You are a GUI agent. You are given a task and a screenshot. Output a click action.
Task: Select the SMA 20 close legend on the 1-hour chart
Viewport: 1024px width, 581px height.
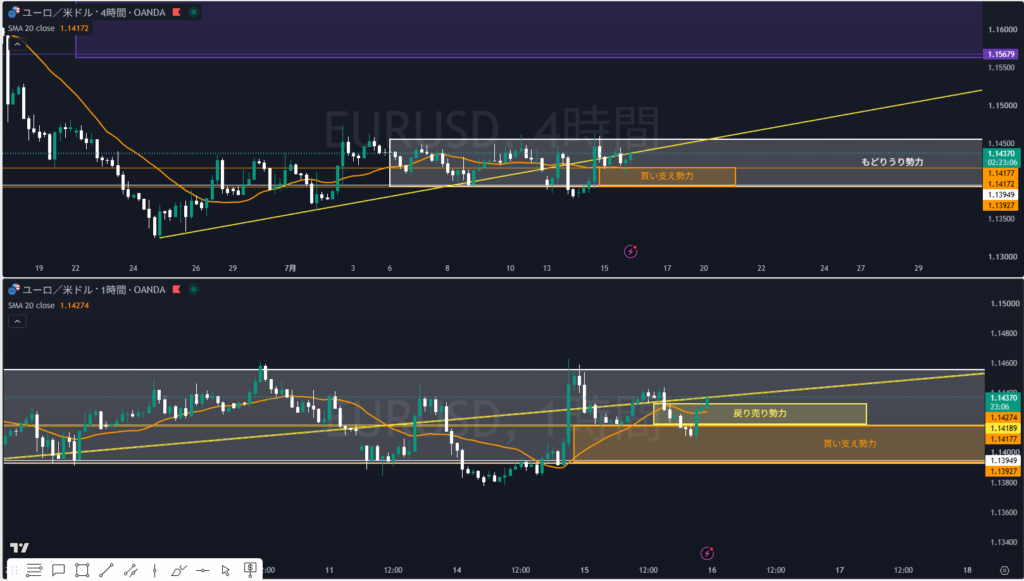pos(48,306)
